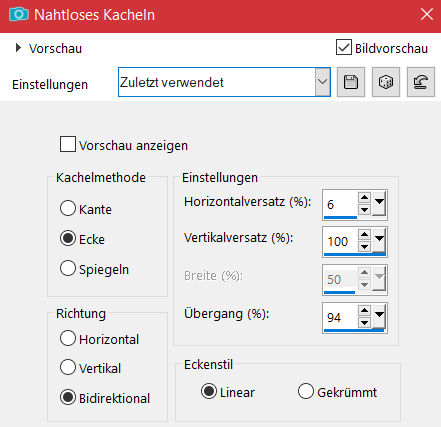The height and width of the screenshot is (427, 441).
Task: Click the reset to default arrow icon
Action: point(421,82)
